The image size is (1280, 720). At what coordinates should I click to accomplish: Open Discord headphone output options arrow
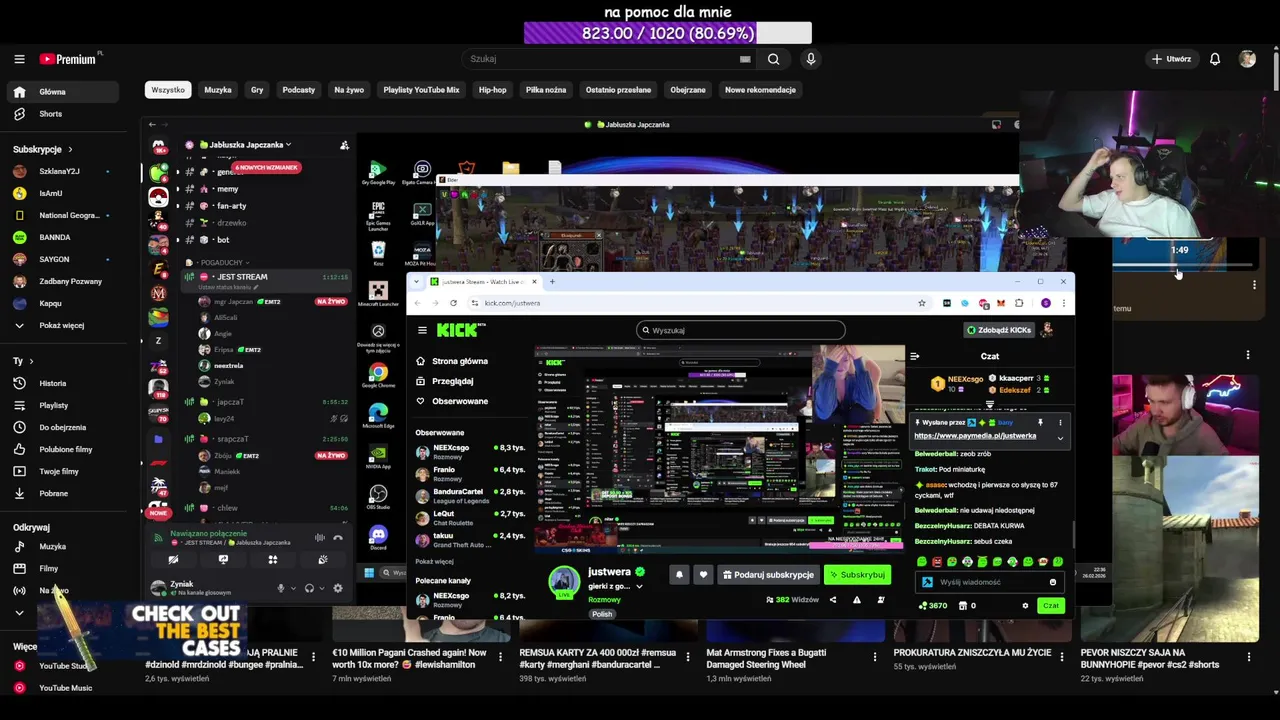pyautogui.click(x=320, y=588)
